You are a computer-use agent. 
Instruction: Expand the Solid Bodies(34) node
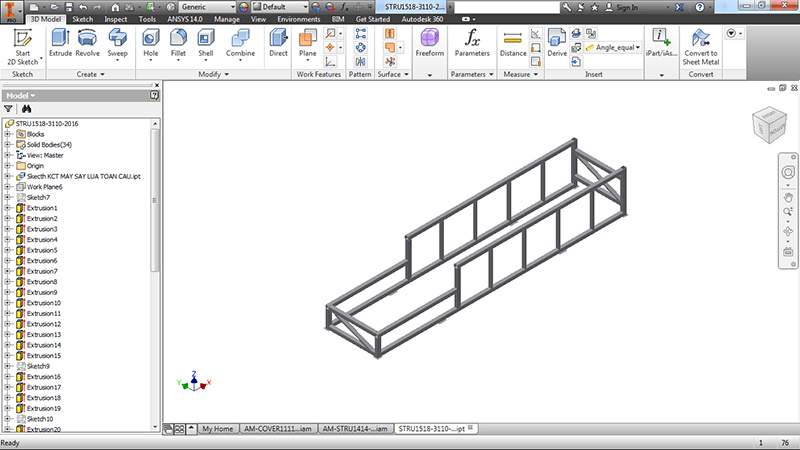(8, 145)
